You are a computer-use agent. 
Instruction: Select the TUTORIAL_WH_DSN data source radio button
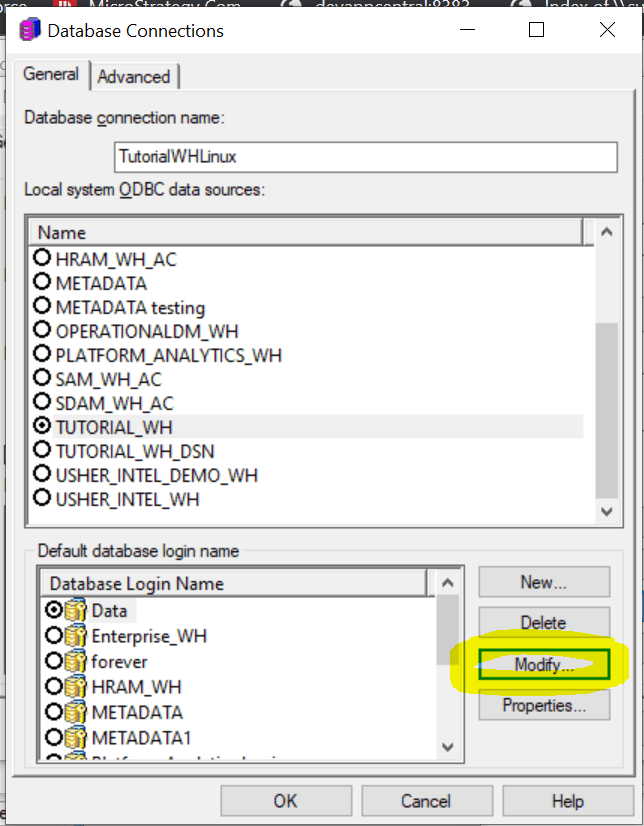(43, 450)
